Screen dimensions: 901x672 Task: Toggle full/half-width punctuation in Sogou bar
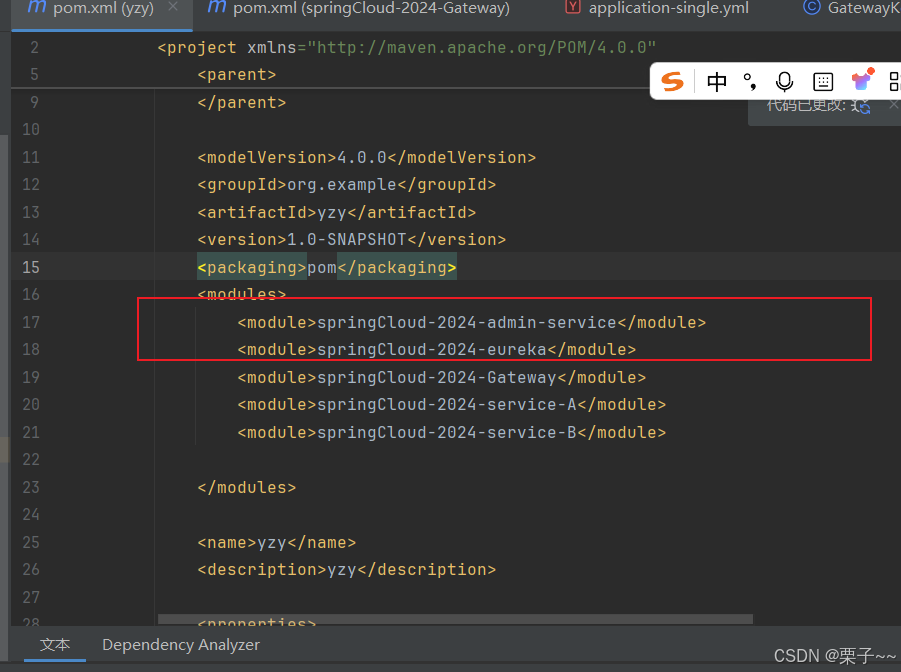point(750,82)
